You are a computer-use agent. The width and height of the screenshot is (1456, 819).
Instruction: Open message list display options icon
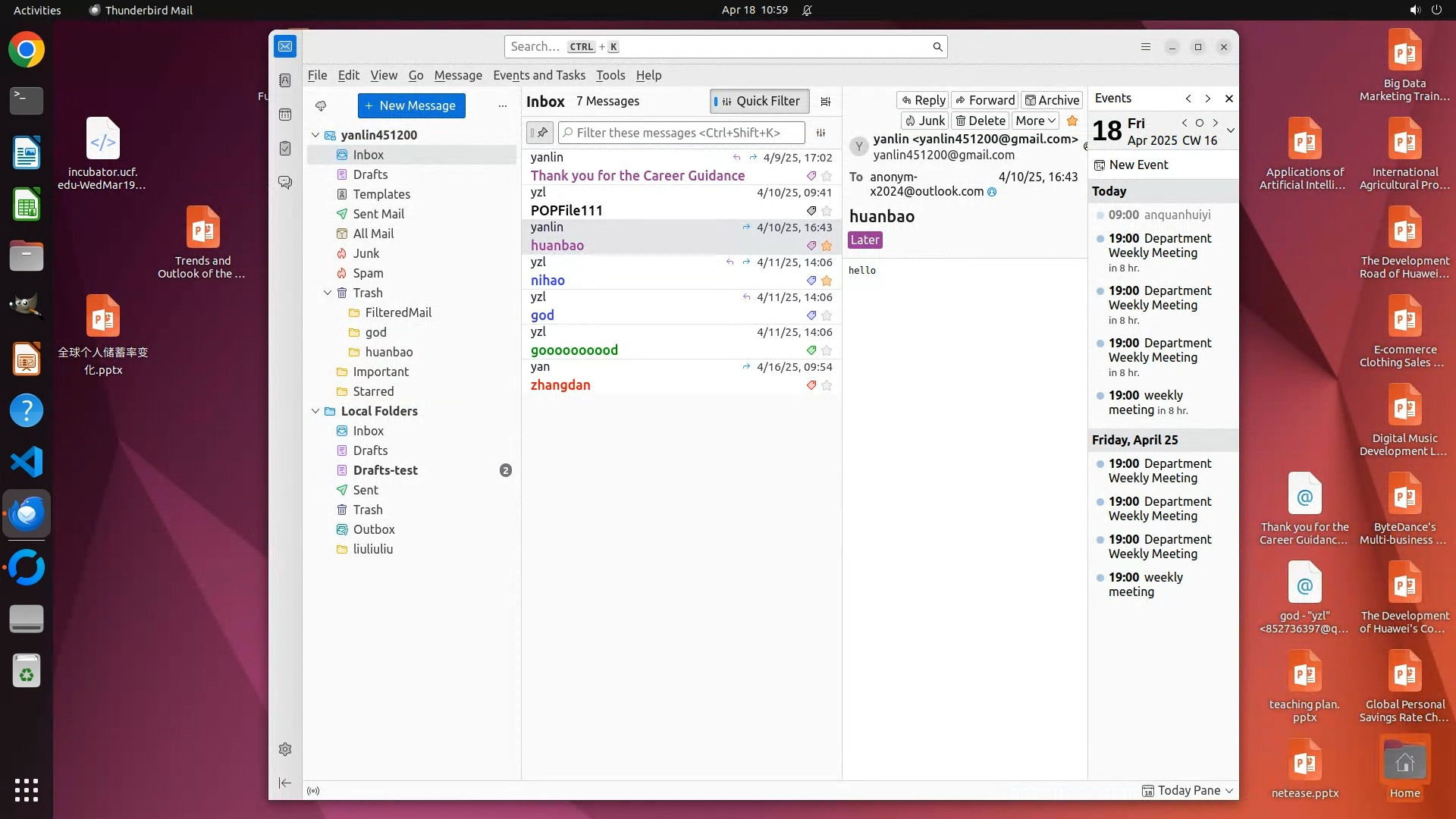point(826,101)
